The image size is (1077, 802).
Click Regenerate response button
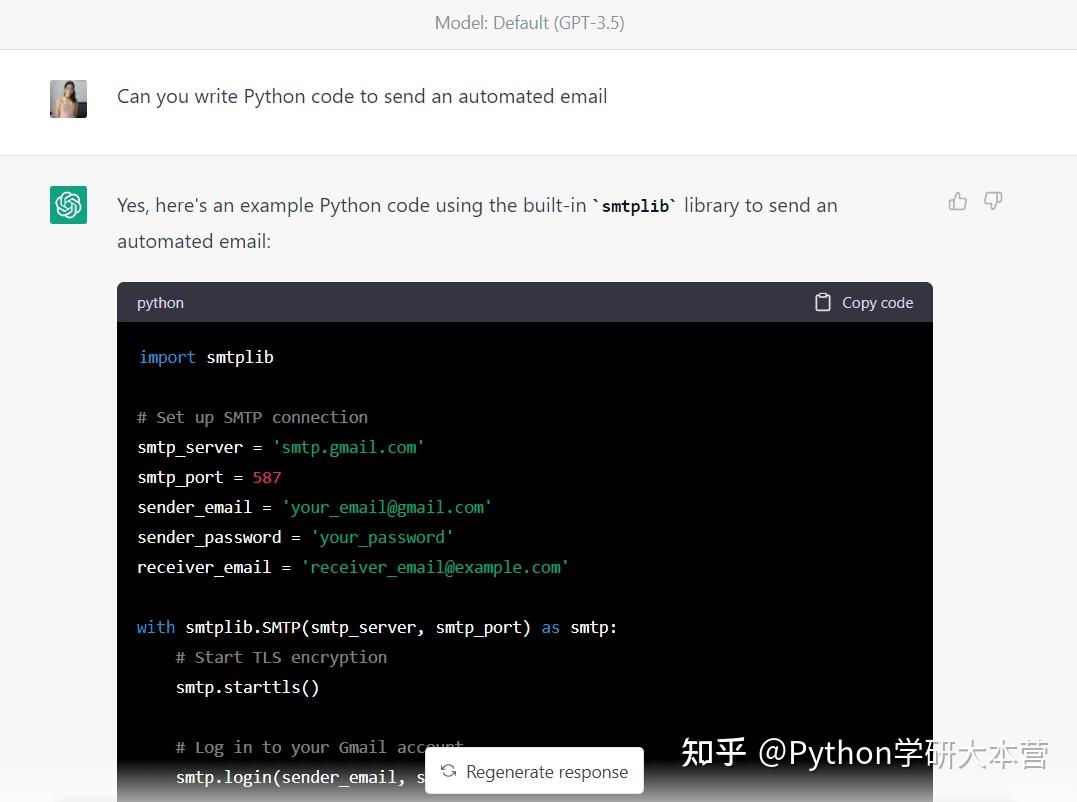point(534,771)
